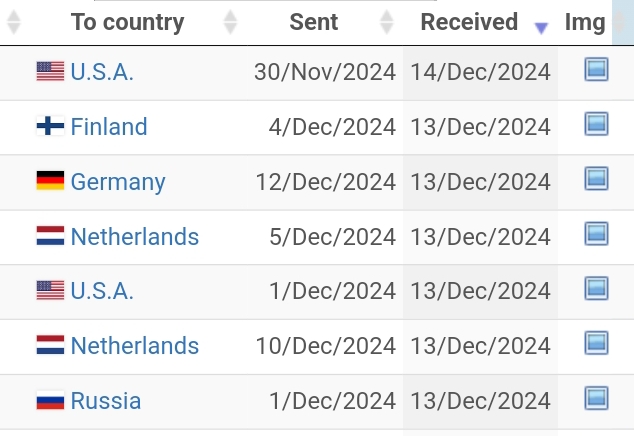Viewport: 634px width, 436px height.
Task: Click the Russian flag icon
Action: (x=50, y=400)
